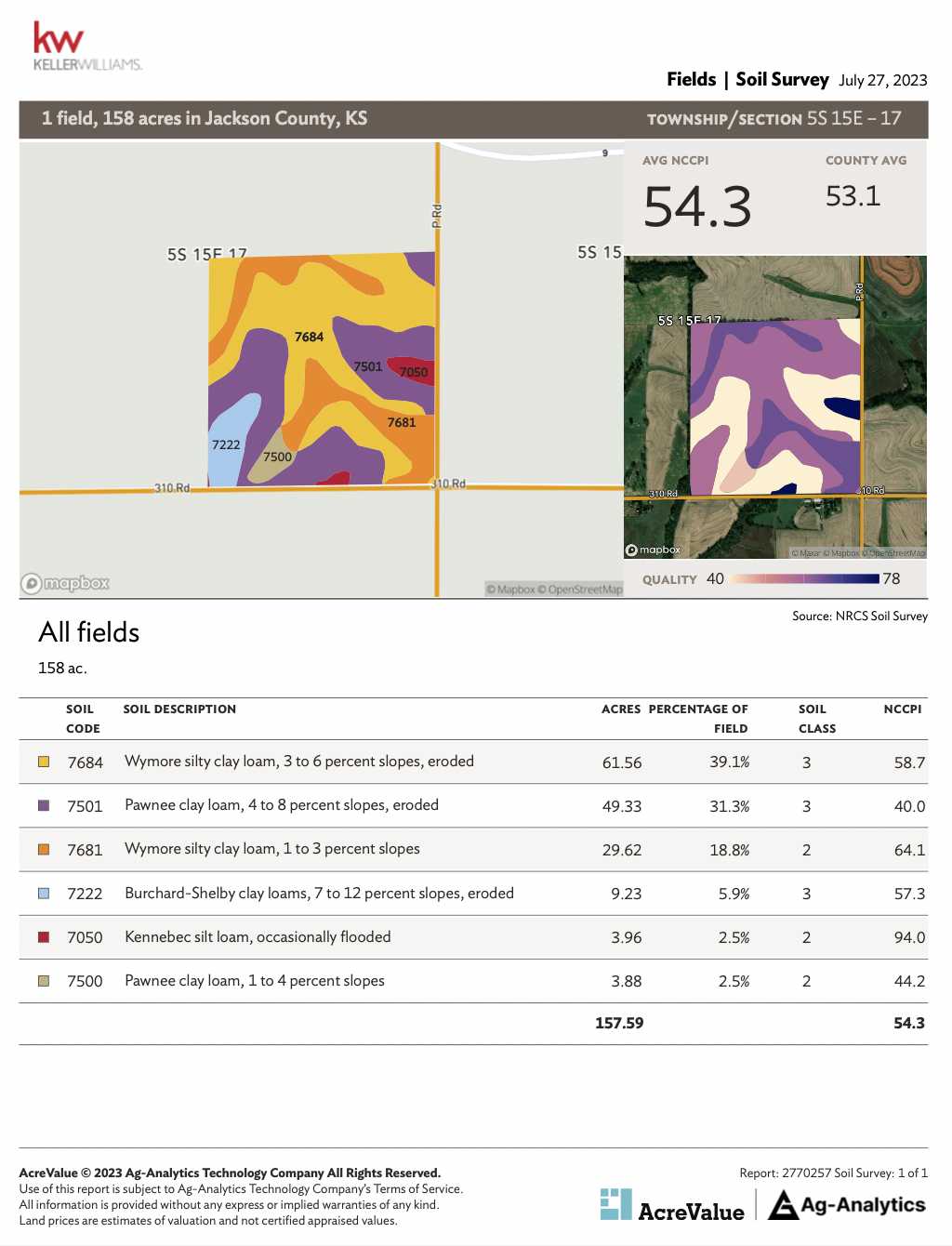Click the light blue swatch for soil 7222

[x=44, y=893]
